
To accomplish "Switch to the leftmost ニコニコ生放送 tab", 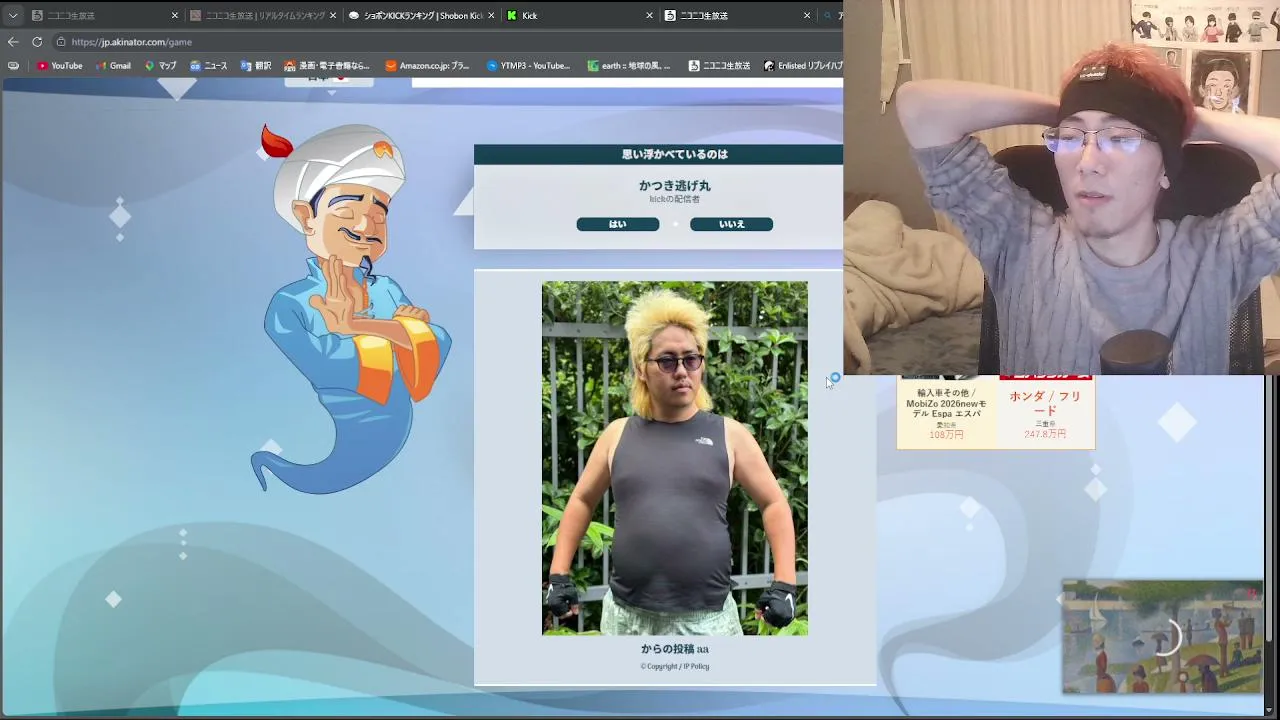I will coord(104,15).
